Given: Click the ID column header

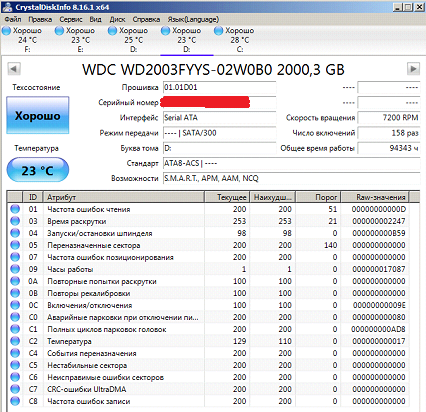Looking at the screenshot, I should click(33, 197).
